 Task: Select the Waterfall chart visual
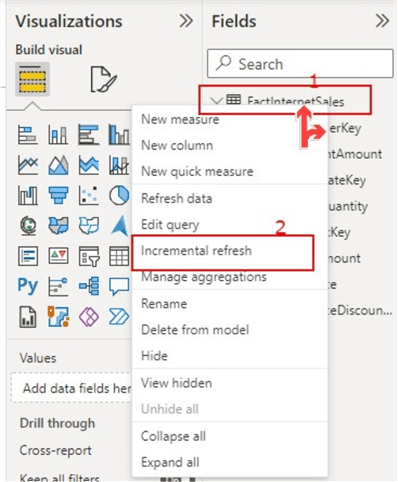[x=28, y=195]
